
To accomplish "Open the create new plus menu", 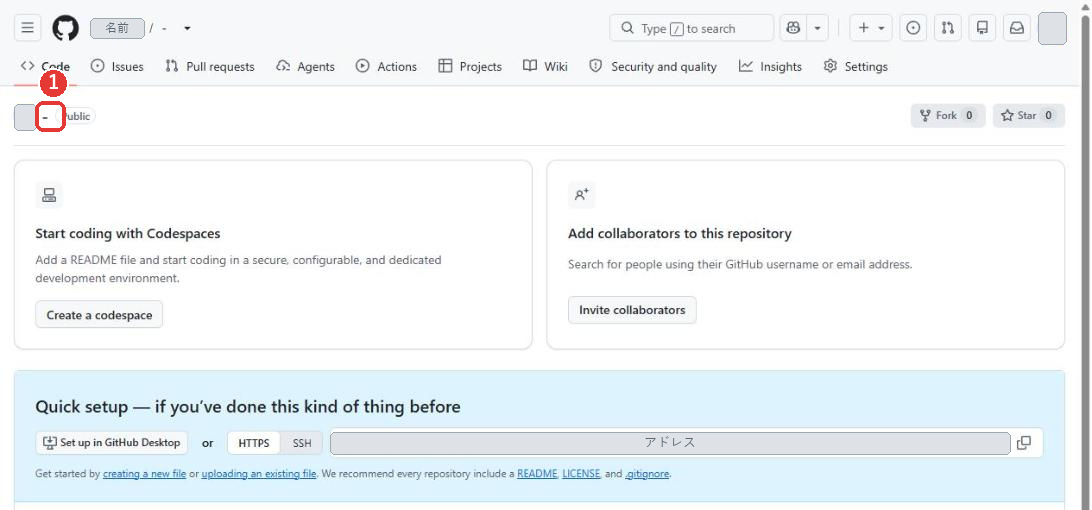I will [x=871, y=28].
